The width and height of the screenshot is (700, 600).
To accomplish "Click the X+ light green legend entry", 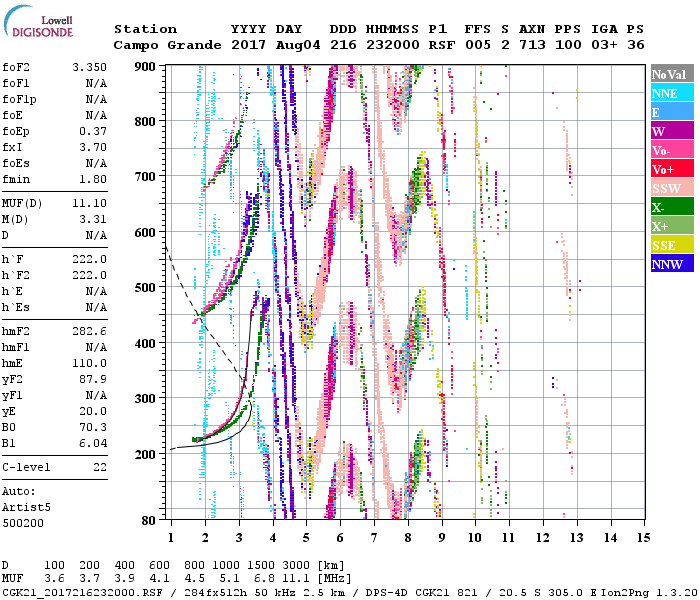I will click(x=669, y=227).
